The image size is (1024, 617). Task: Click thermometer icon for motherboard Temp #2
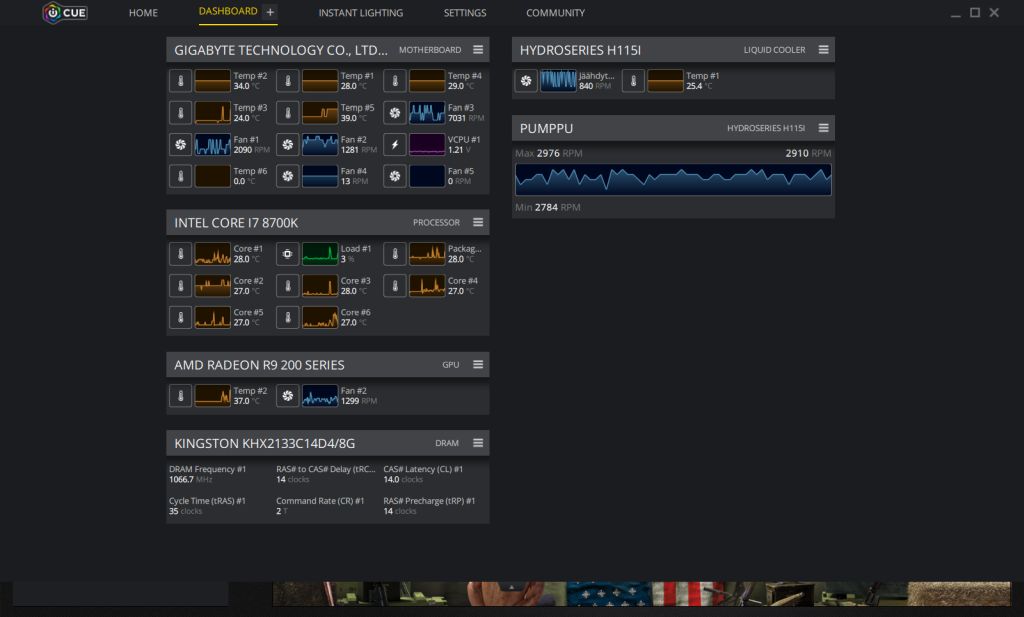(180, 81)
